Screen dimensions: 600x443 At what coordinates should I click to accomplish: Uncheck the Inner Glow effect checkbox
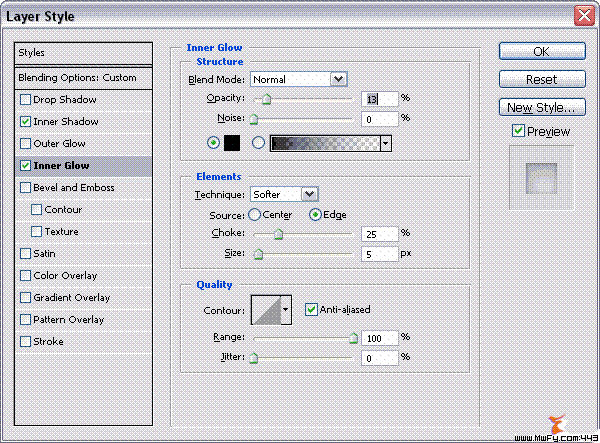25,166
